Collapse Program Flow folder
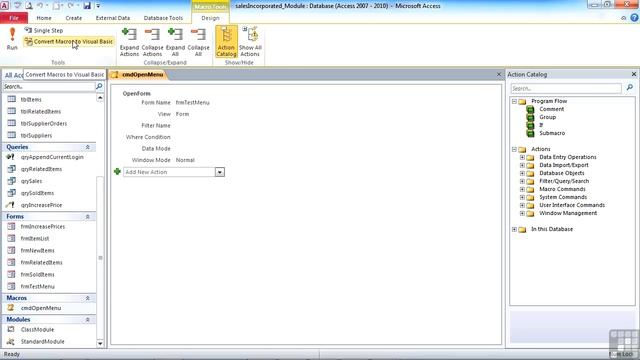 pyautogui.click(x=514, y=101)
